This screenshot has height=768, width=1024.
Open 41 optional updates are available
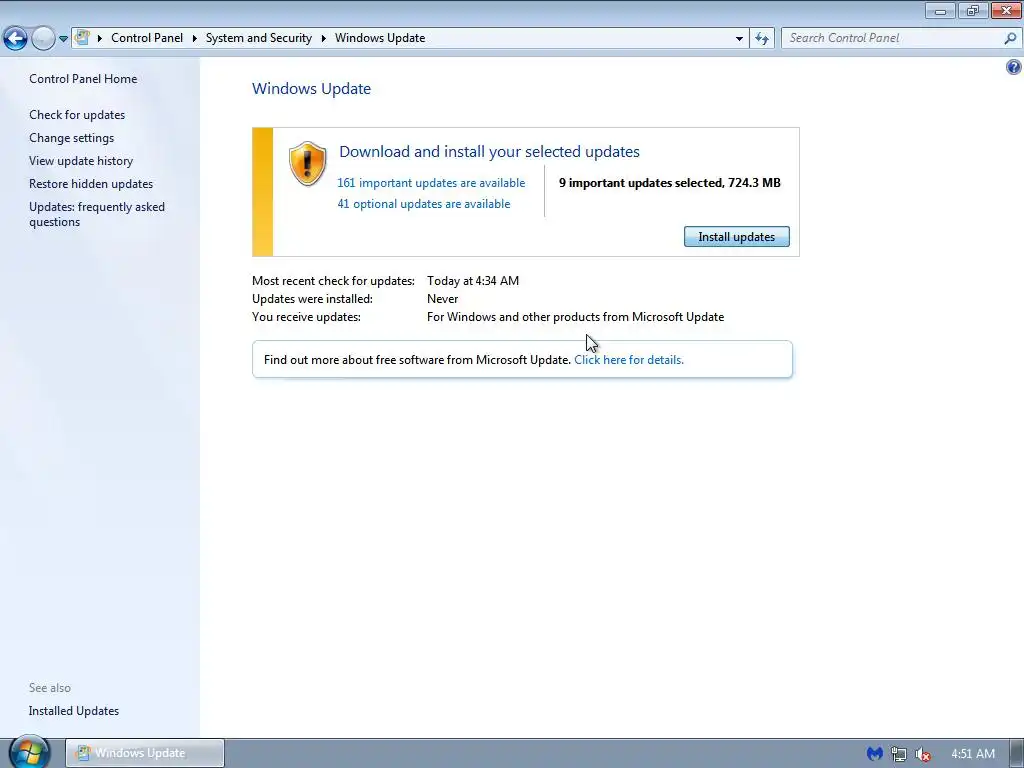click(x=424, y=204)
